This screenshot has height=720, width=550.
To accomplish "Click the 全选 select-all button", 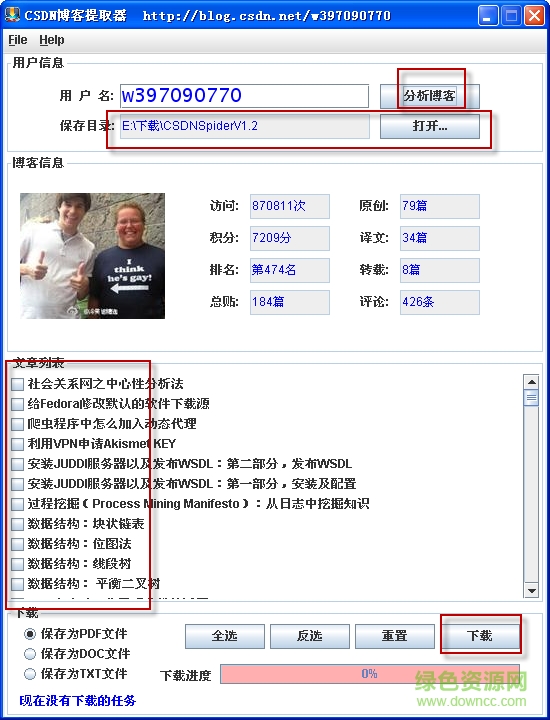I will [x=225, y=636].
